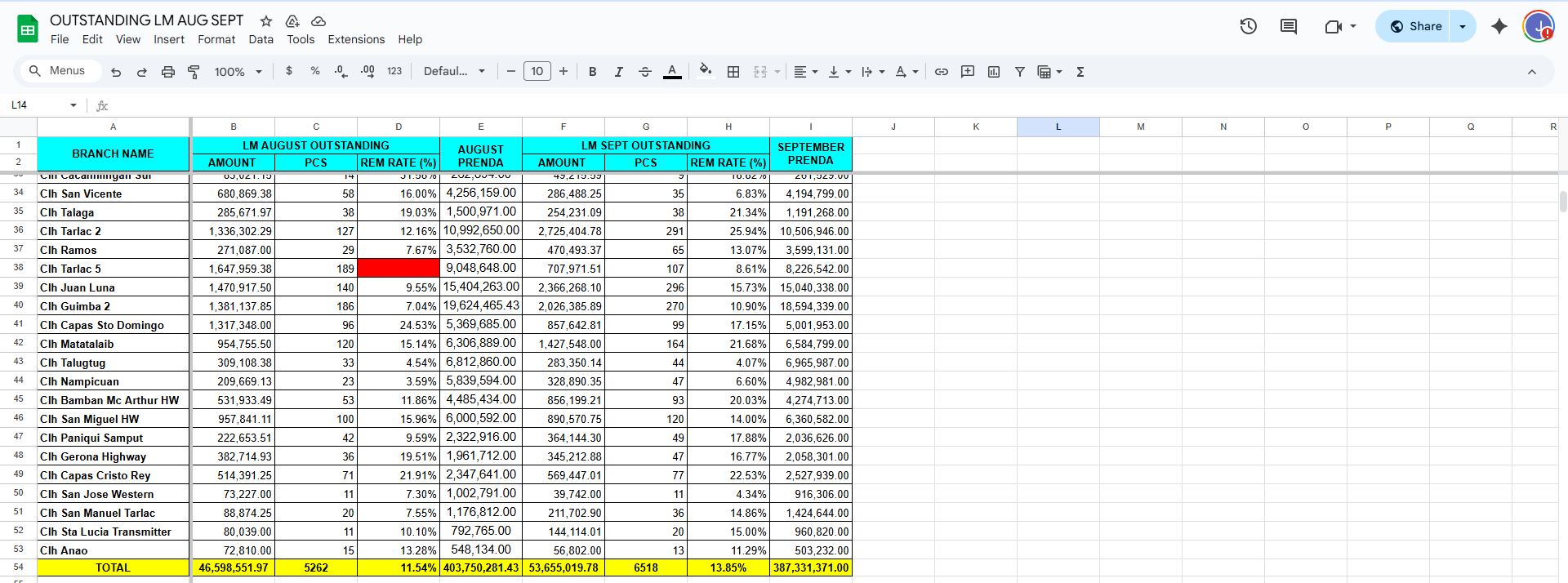Click the Menus search box

pyautogui.click(x=58, y=71)
